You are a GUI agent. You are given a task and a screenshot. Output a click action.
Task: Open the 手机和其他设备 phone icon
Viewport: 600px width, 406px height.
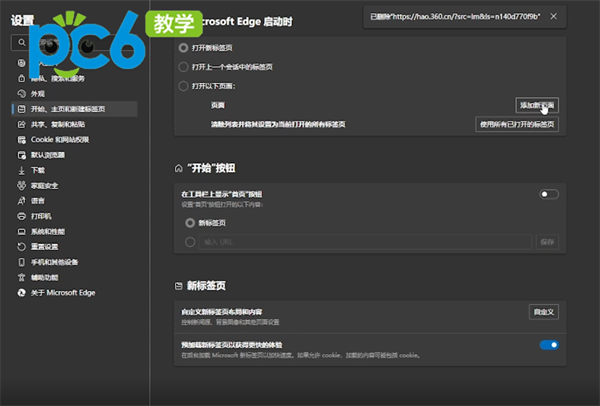pos(21,262)
